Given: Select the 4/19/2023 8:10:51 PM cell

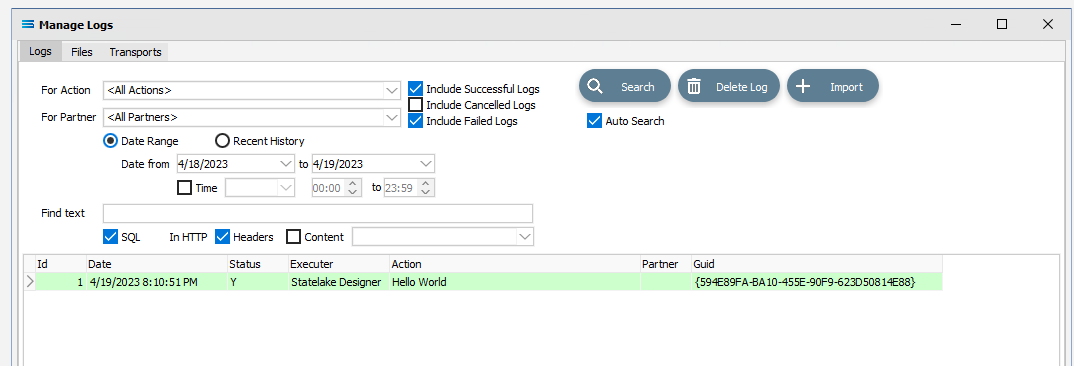Looking at the screenshot, I should (x=157, y=282).
